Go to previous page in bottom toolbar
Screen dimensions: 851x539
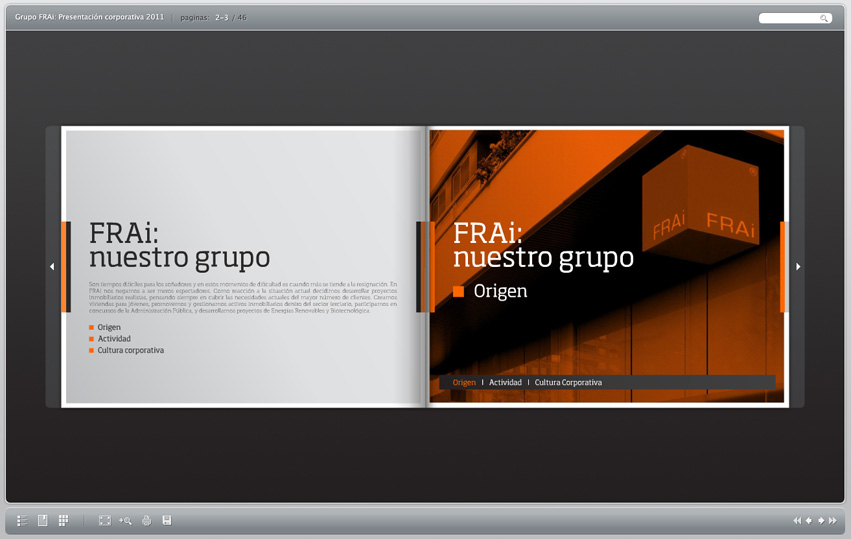809,521
